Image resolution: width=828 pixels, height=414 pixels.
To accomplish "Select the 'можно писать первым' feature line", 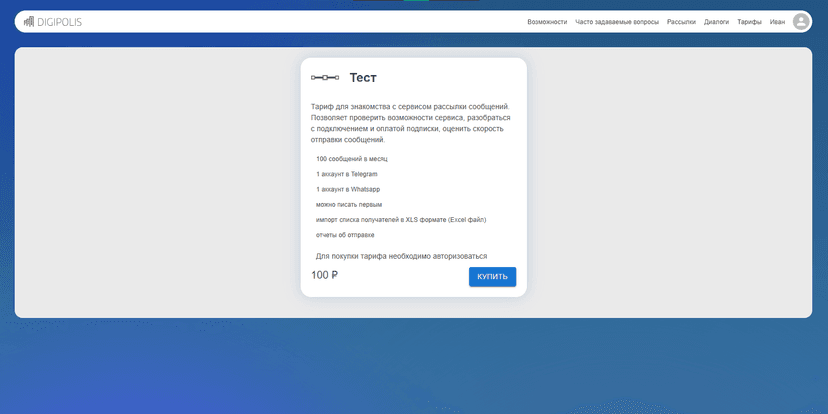I will point(349,204).
